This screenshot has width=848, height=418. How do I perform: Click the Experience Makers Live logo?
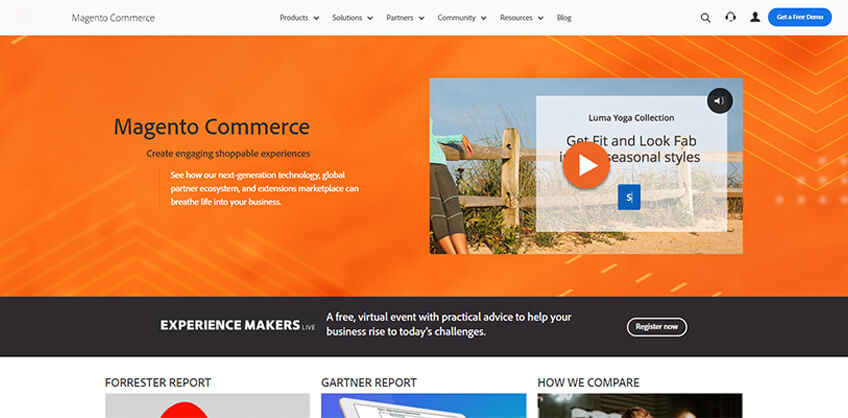pyautogui.click(x=237, y=325)
